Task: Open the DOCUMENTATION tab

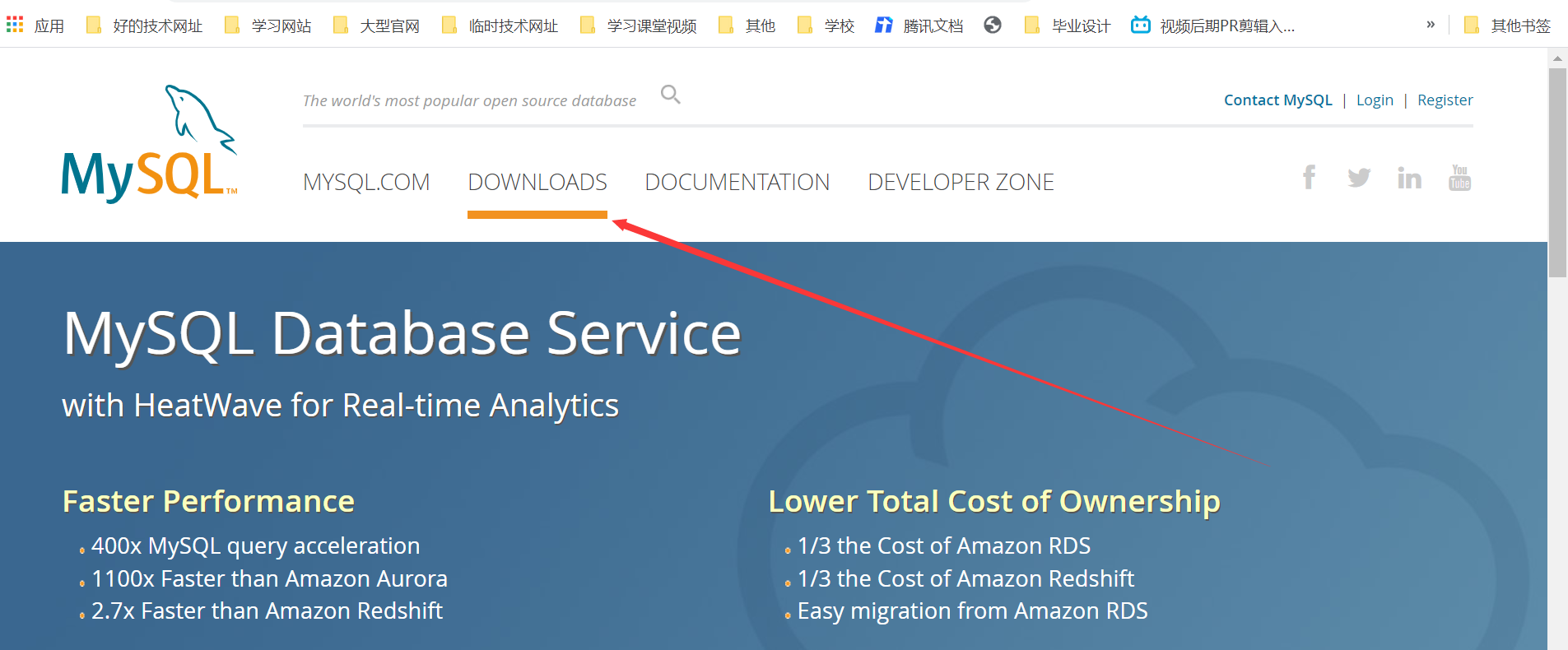Action: click(x=737, y=182)
